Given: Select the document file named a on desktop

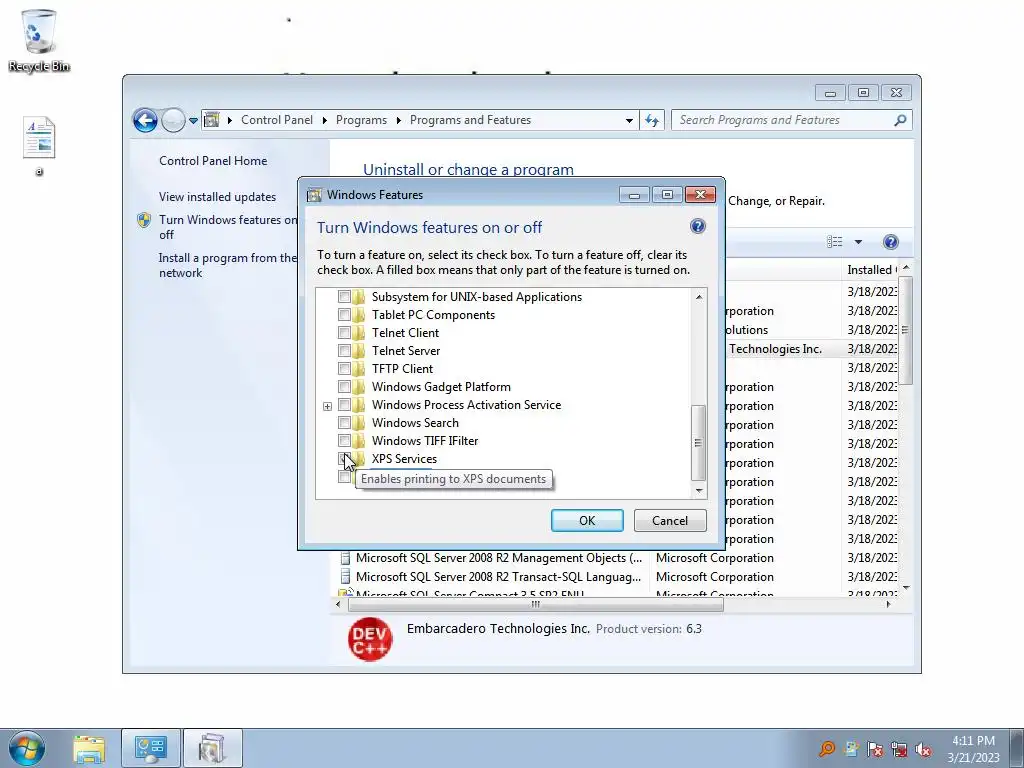Looking at the screenshot, I should coord(39,146).
